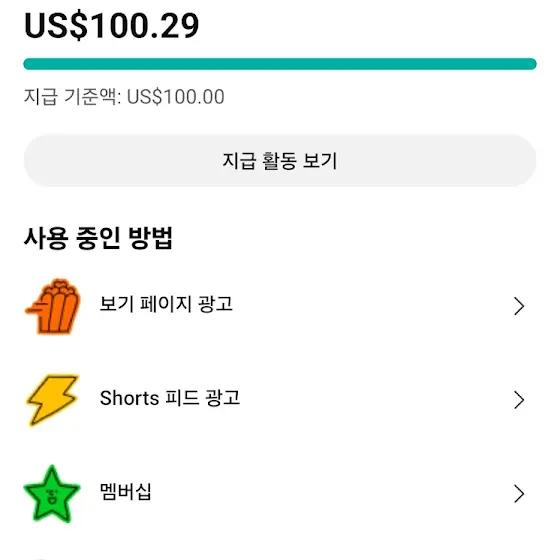The height and width of the screenshot is (560, 560).
Task: Expand 멤버십 chevron arrow
Action: click(519, 494)
